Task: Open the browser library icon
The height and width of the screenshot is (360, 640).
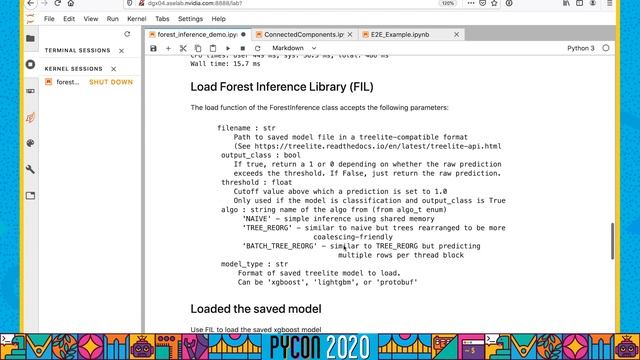Action: [x=566, y=3]
